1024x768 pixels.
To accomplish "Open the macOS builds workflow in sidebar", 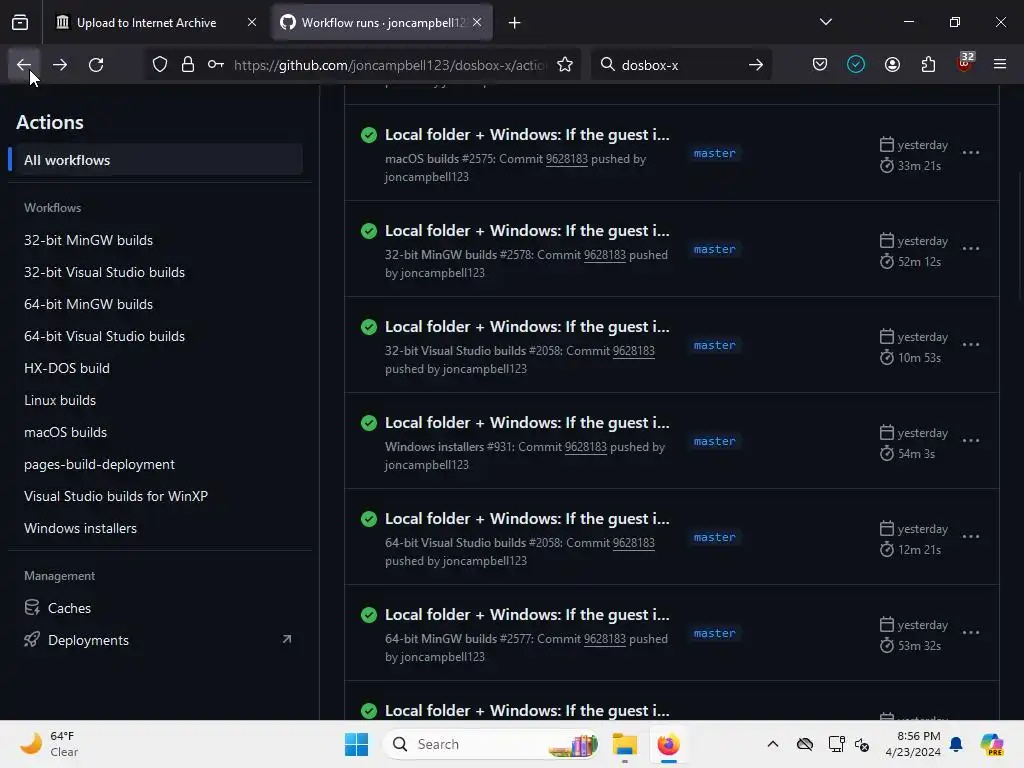I will [x=65, y=432].
